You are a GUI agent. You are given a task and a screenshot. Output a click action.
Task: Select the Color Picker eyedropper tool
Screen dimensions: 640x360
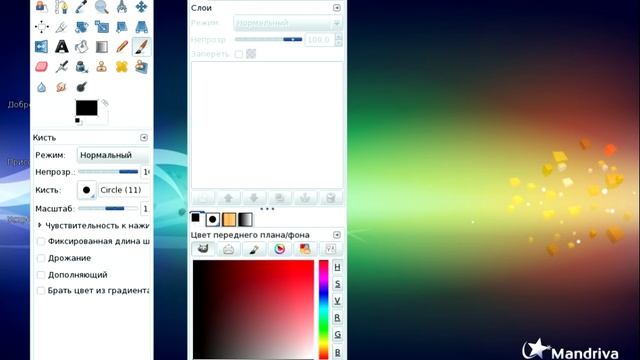81,7
